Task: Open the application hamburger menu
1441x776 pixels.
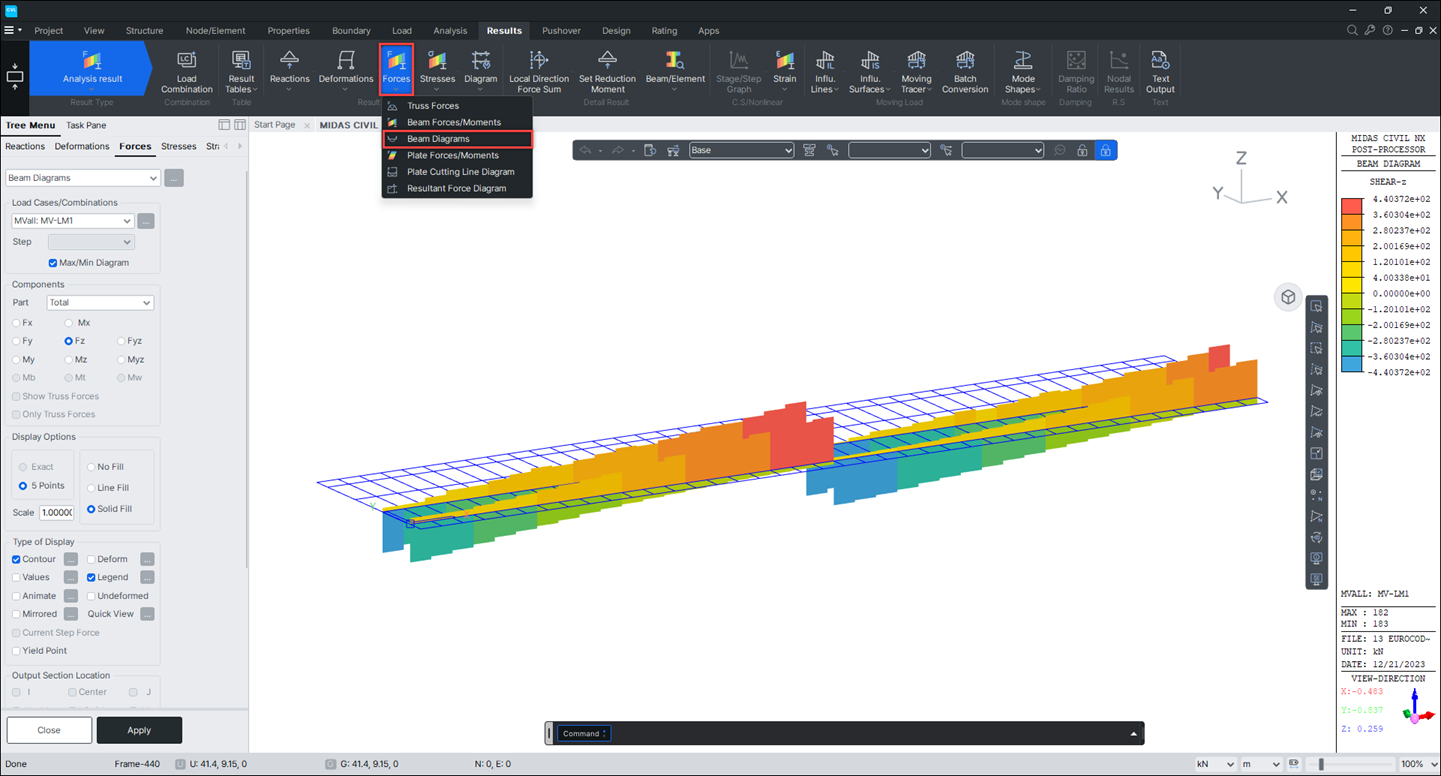Action: (9, 31)
